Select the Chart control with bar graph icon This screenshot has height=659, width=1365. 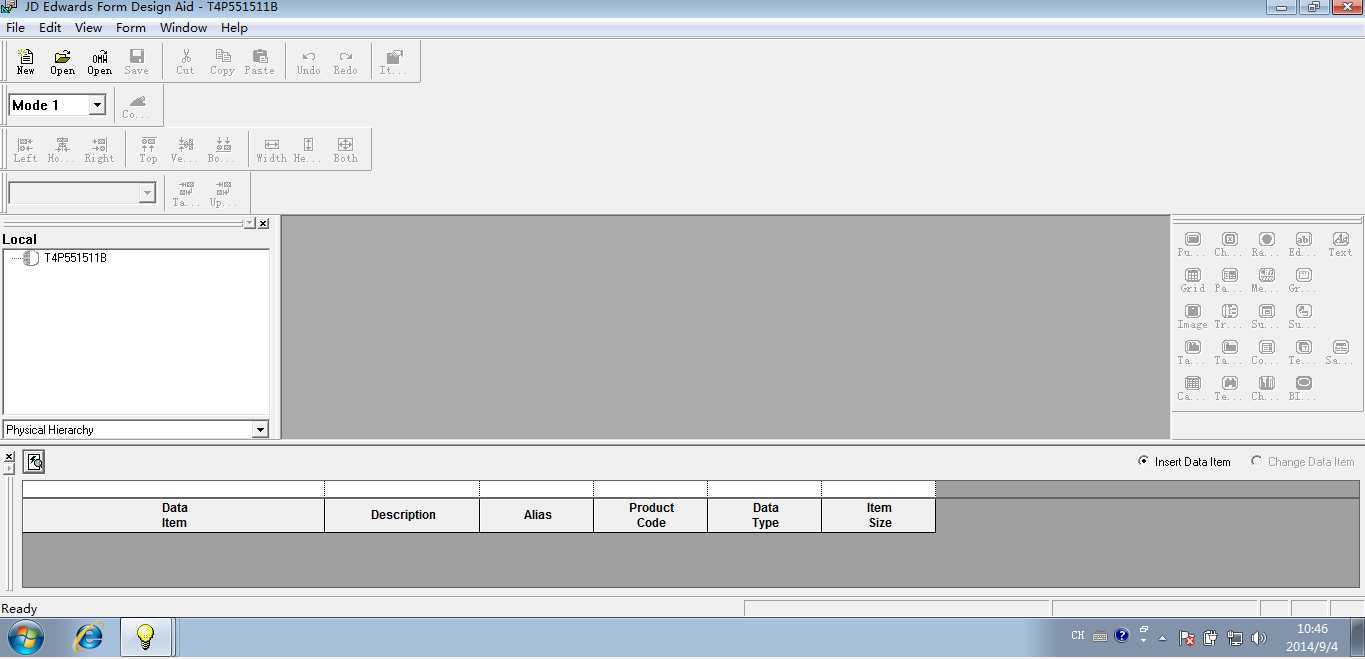(1266, 388)
